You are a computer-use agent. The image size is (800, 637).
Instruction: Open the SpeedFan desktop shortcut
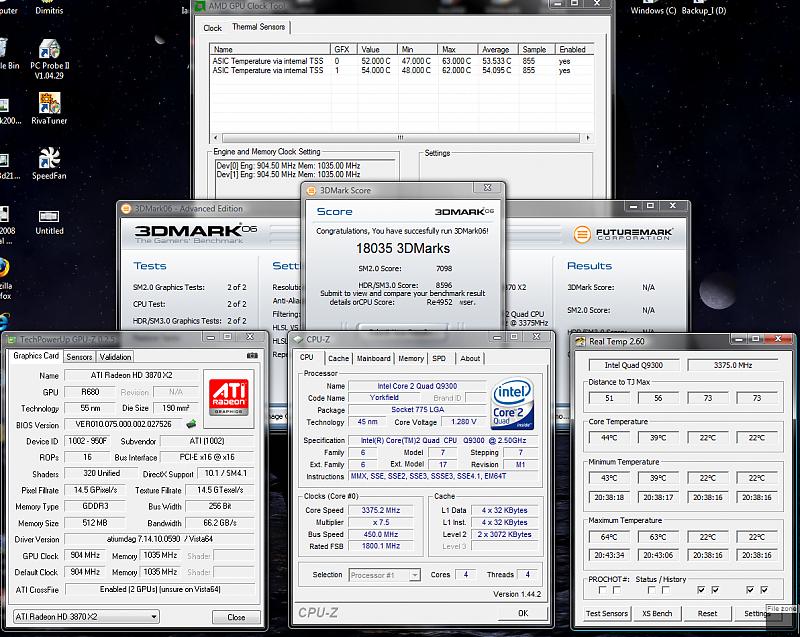pyautogui.click(x=49, y=164)
